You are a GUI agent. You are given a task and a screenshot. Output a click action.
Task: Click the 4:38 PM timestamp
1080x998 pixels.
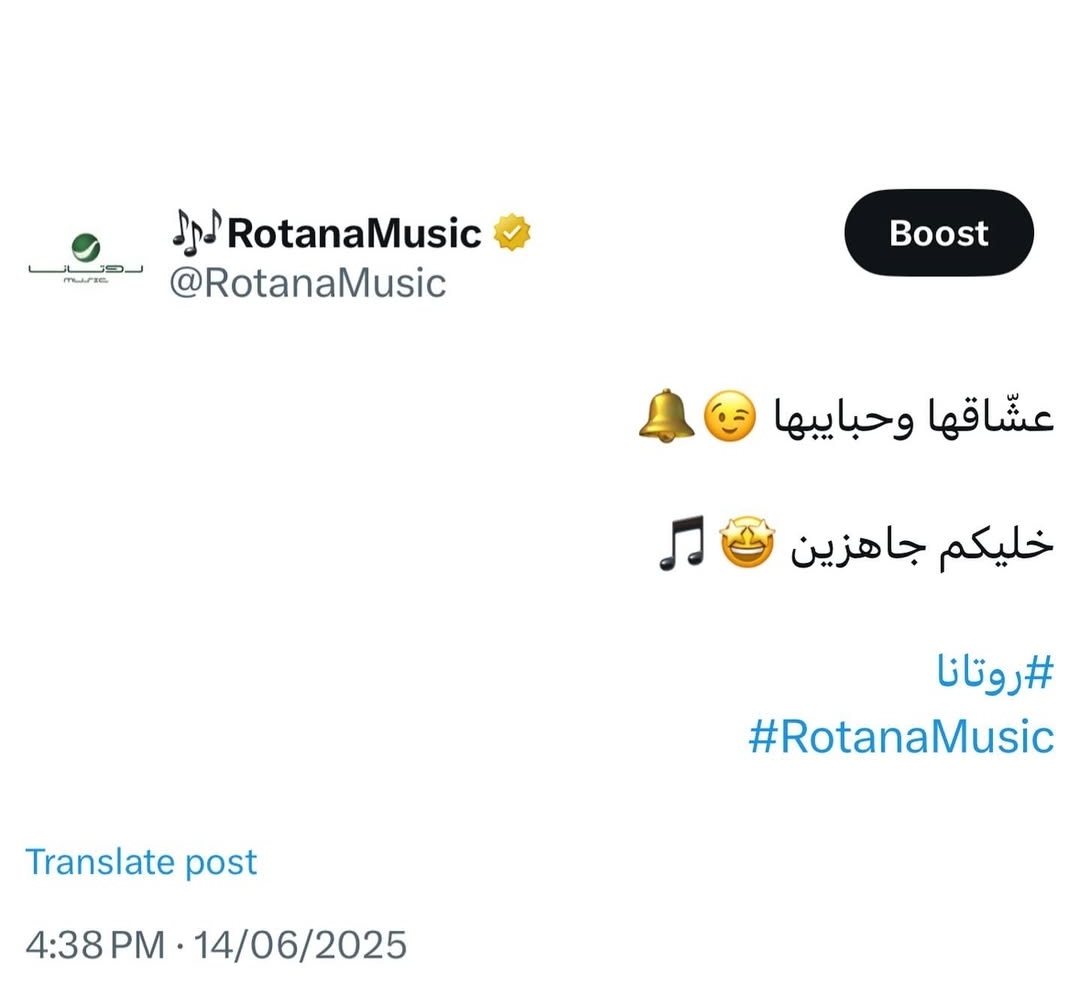95,944
